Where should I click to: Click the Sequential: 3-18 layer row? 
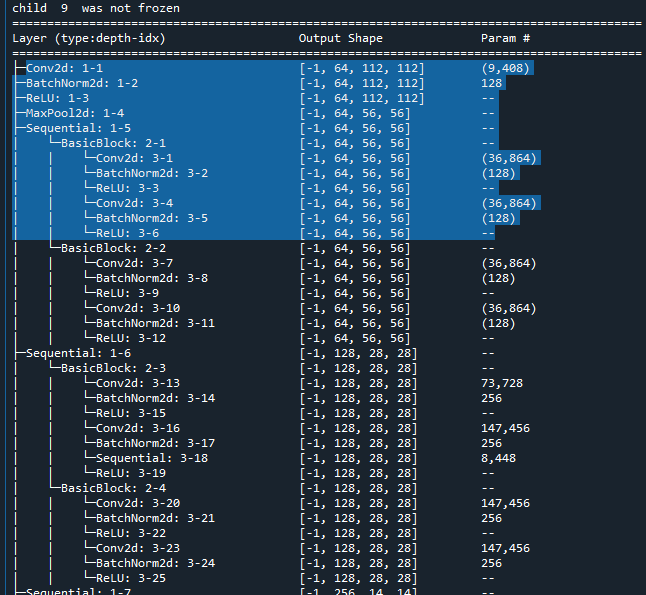coord(145,458)
